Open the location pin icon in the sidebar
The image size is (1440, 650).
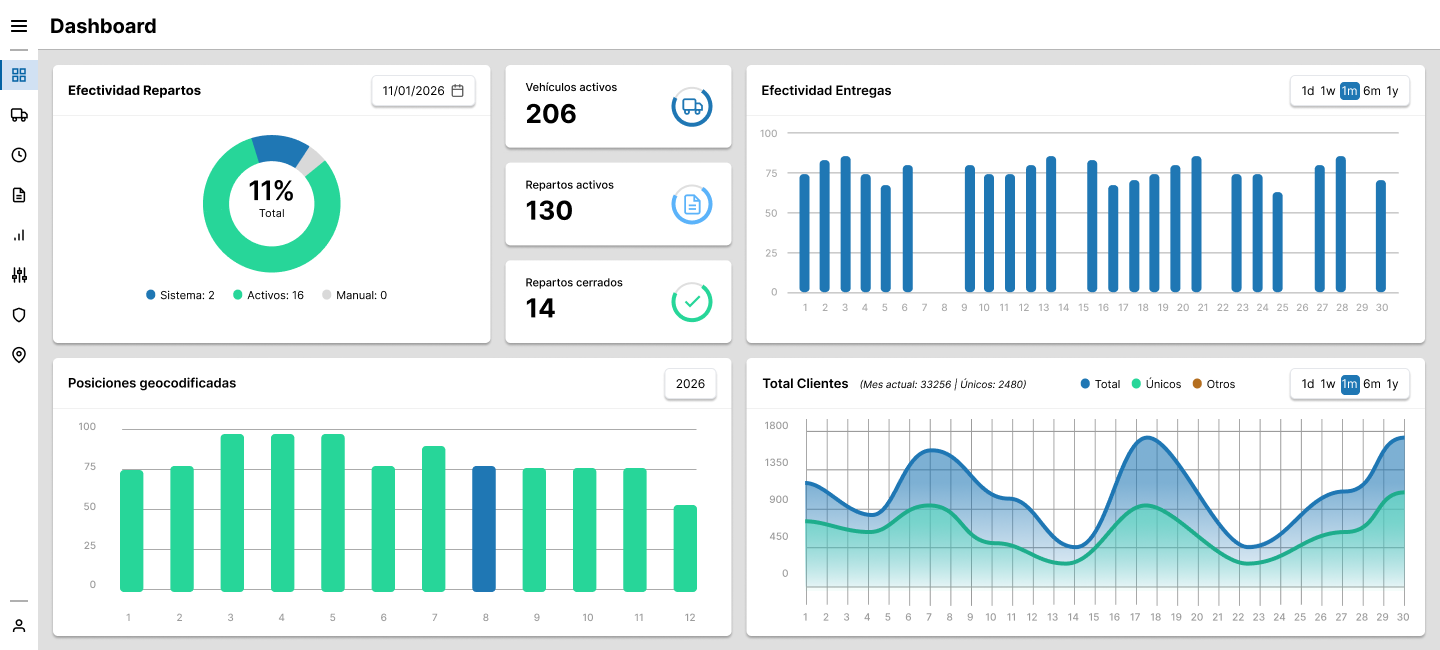(x=18, y=354)
